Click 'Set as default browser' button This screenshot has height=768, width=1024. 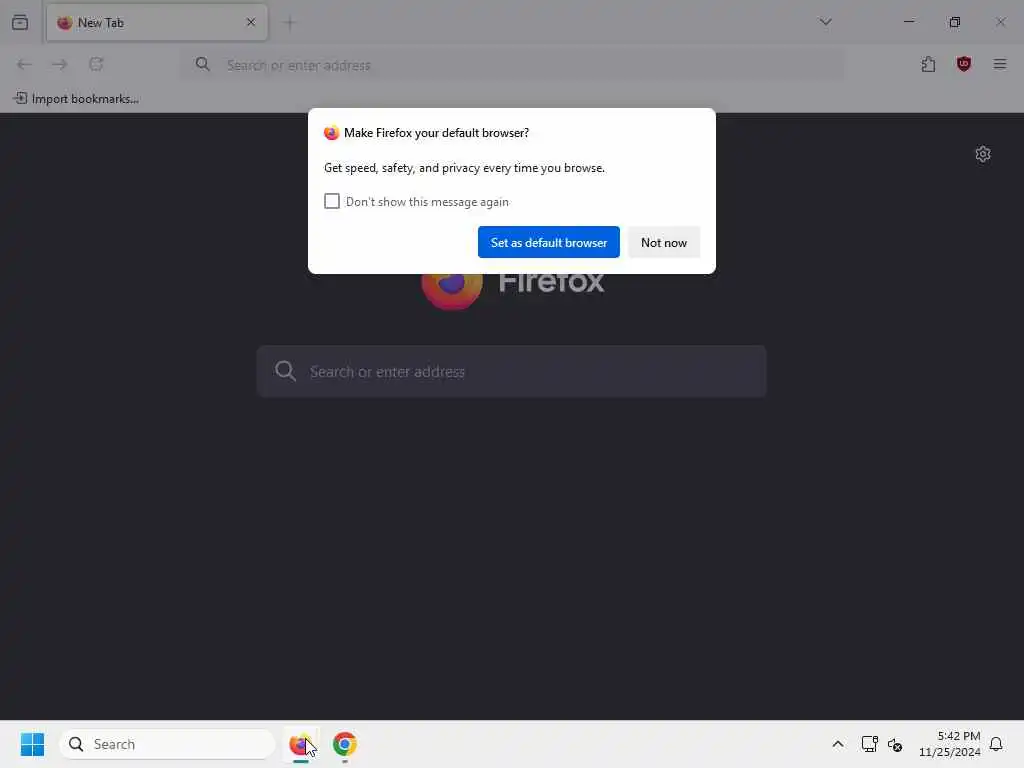point(549,242)
